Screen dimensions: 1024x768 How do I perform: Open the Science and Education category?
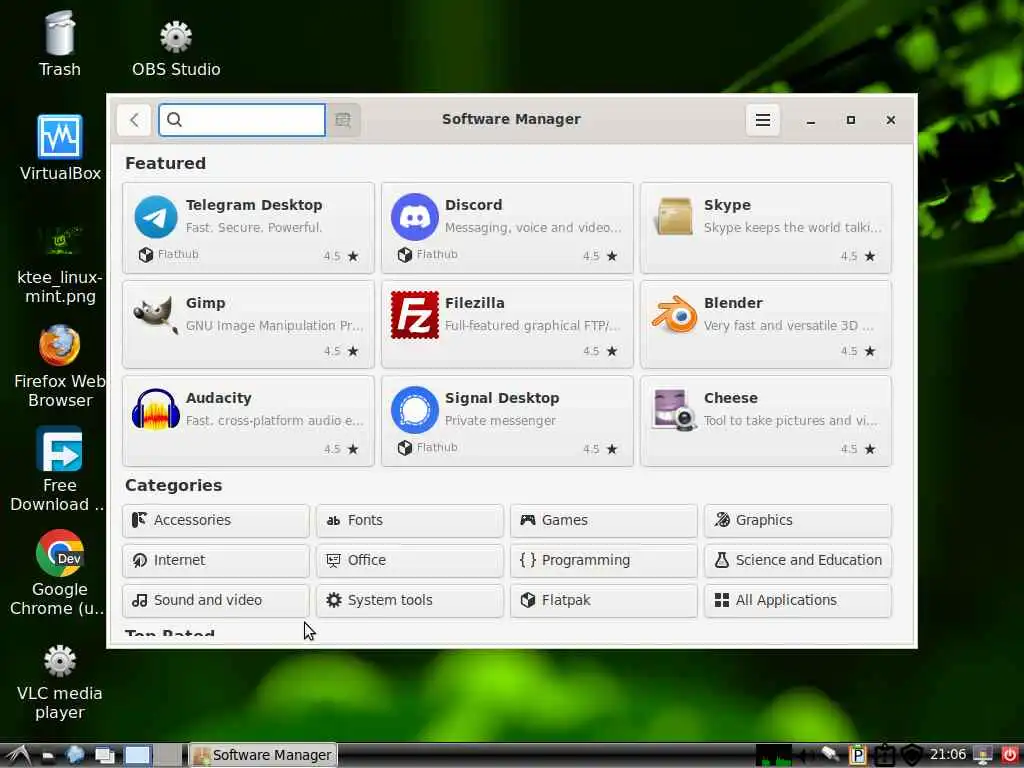797,560
